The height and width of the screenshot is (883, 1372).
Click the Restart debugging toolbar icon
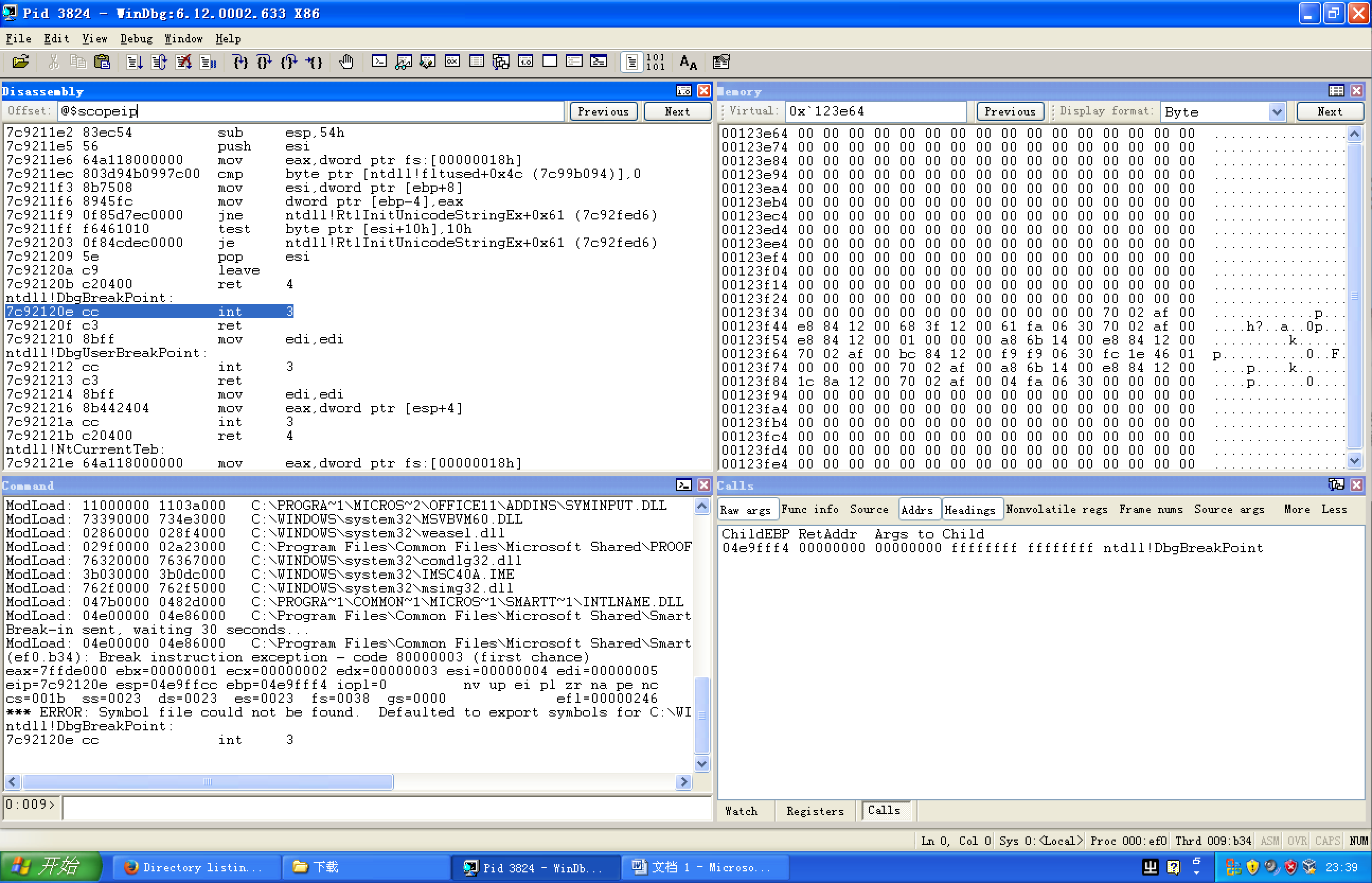tap(159, 62)
